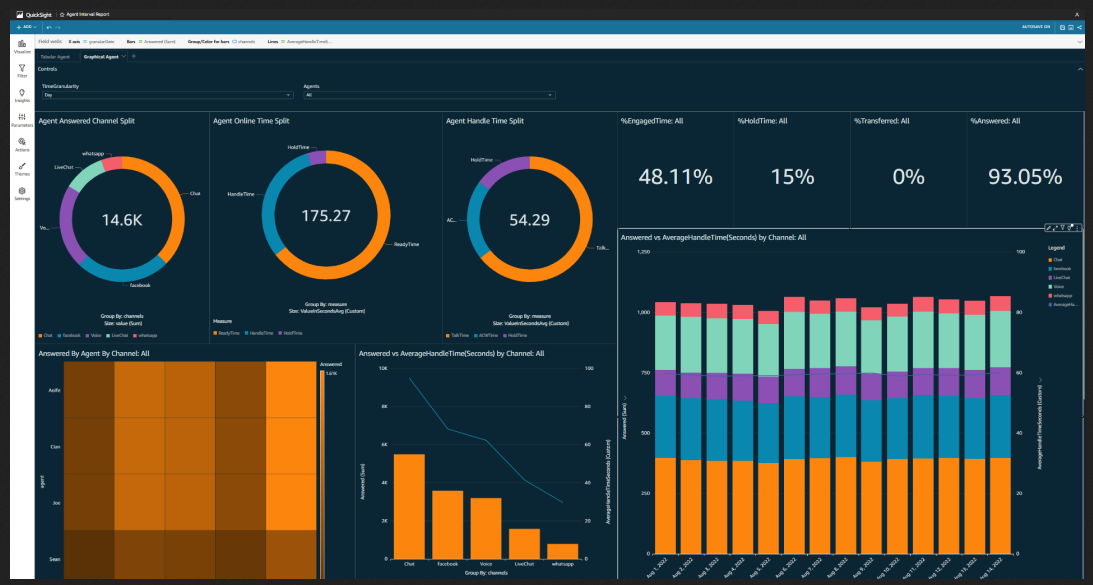
Task: Click the 54.29 donut center value
Action: (x=529, y=220)
